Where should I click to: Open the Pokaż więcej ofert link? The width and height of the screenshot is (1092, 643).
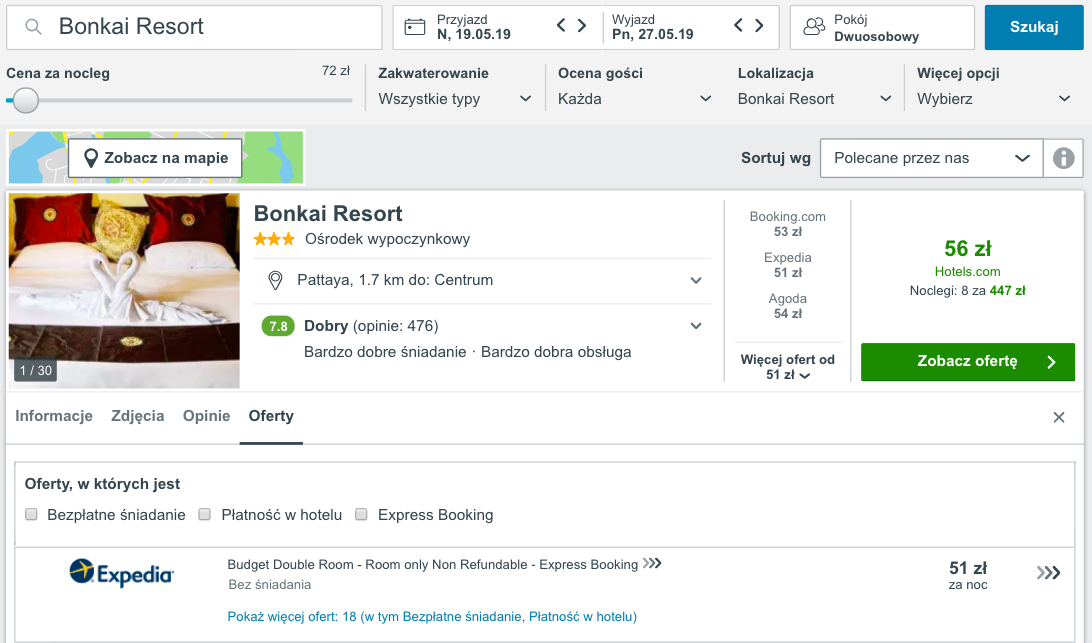coord(432,617)
